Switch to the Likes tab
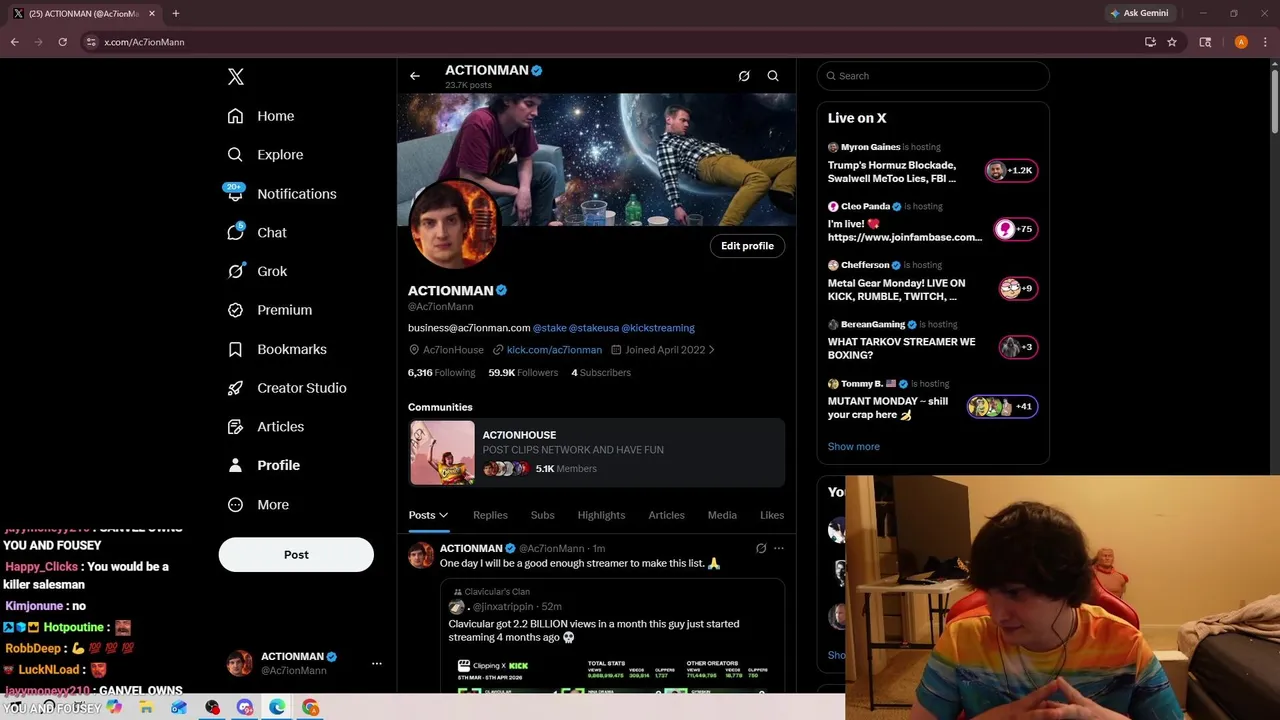The image size is (1280, 720). pyautogui.click(x=772, y=515)
